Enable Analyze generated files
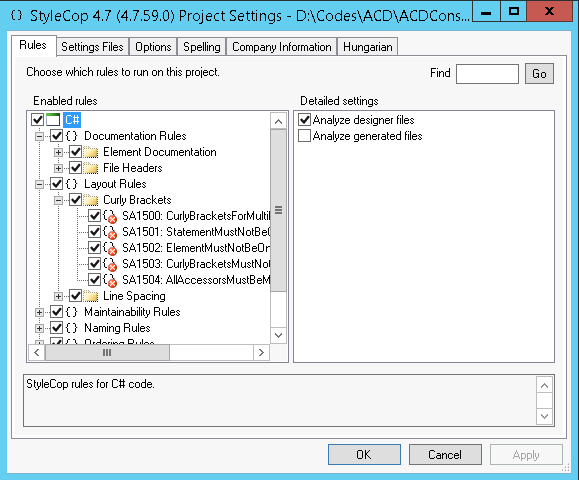Screen dimensions: 579x480 pos(304,136)
